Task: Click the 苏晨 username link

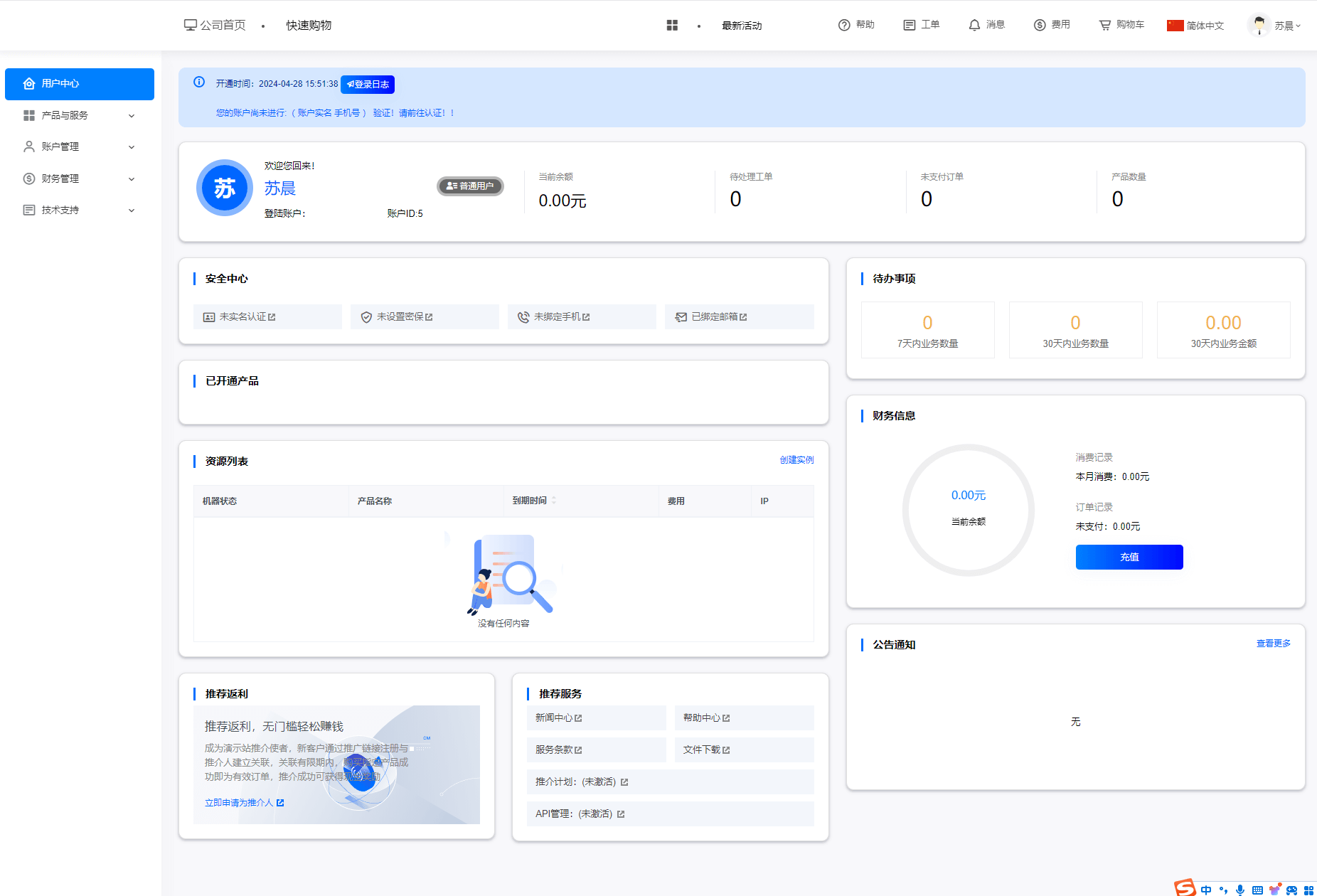Action: click(280, 188)
